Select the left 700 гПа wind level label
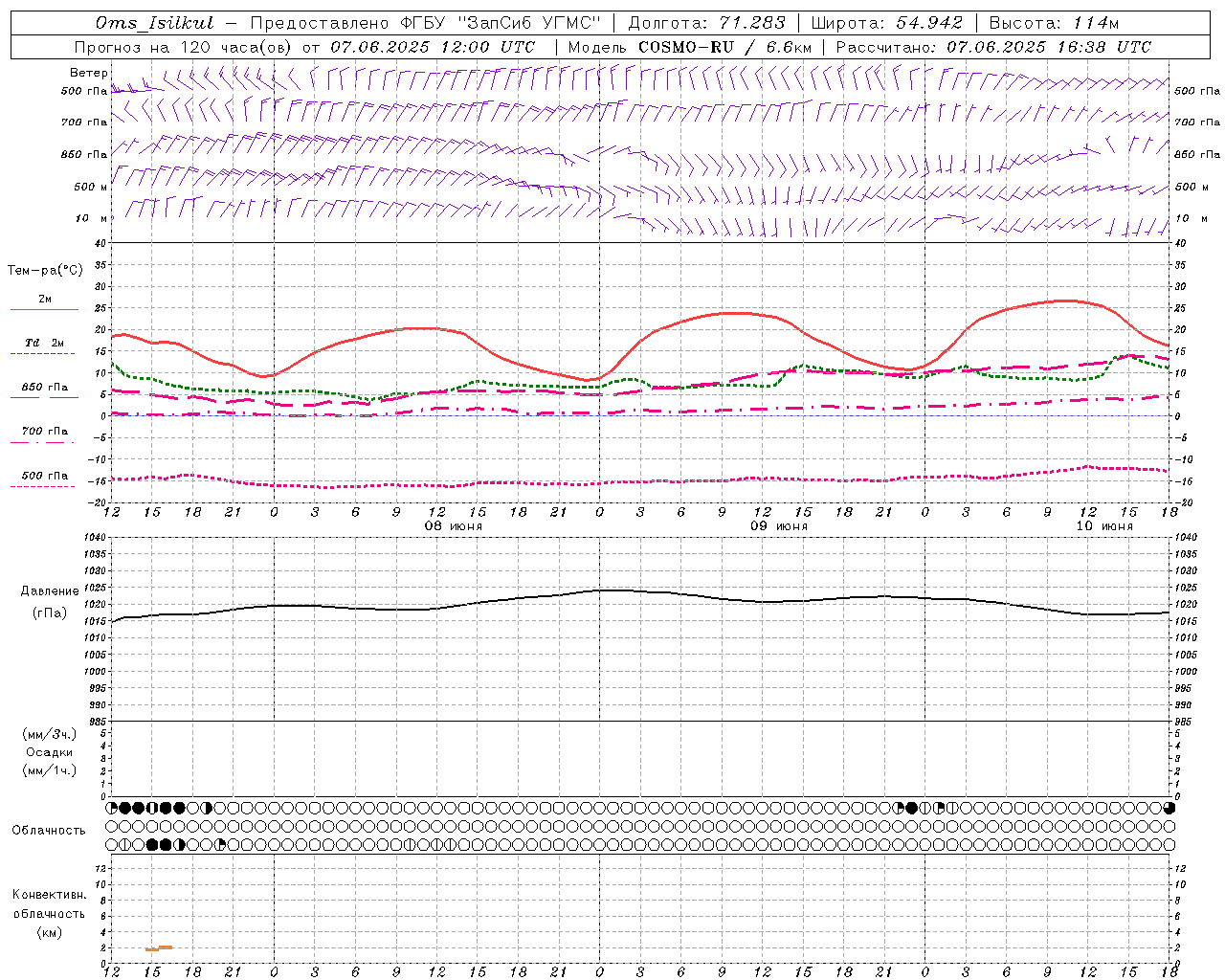1225x980 pixels. coord(84,122)
